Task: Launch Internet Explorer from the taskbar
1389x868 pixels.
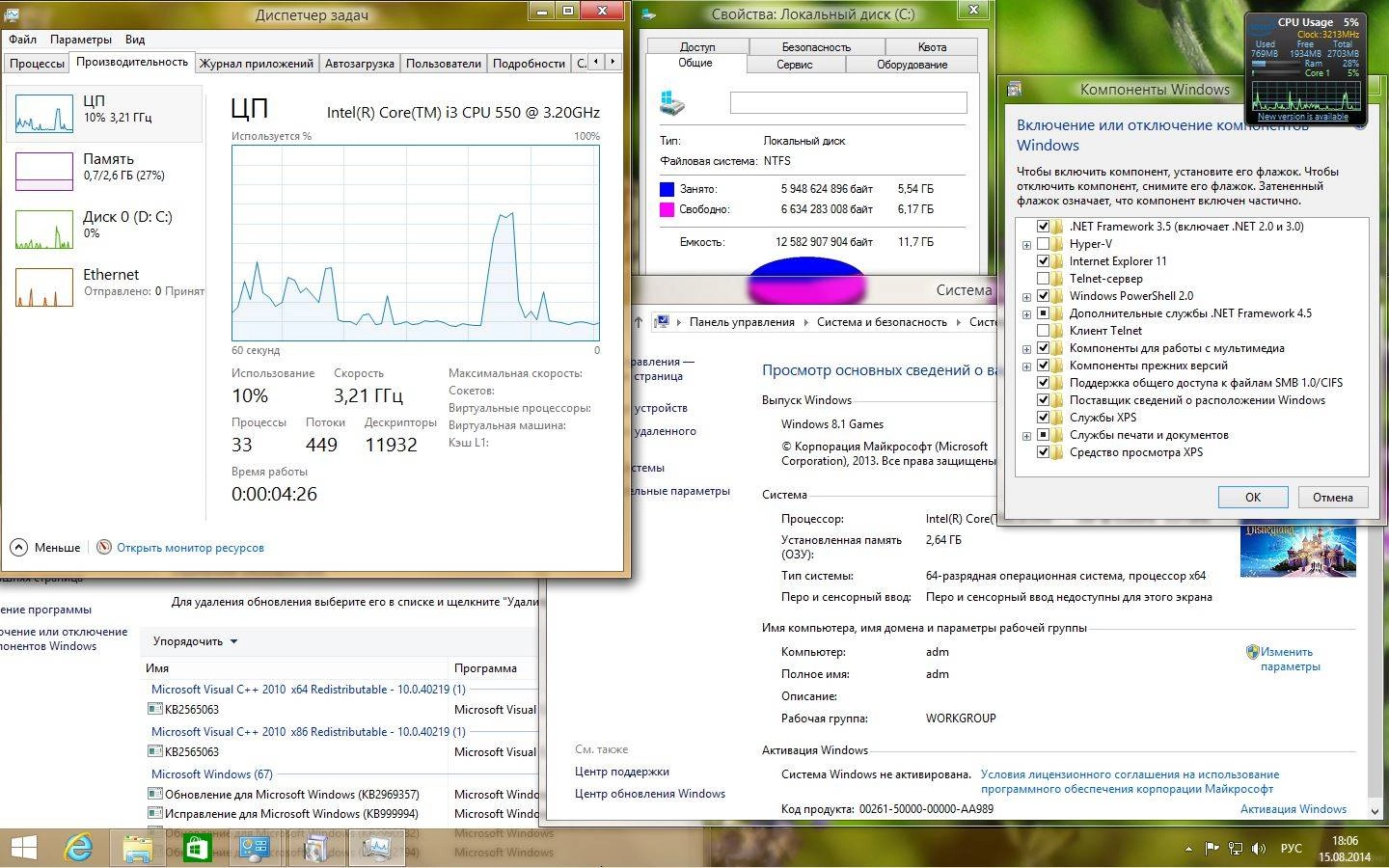Action: (x=78, y=848)
